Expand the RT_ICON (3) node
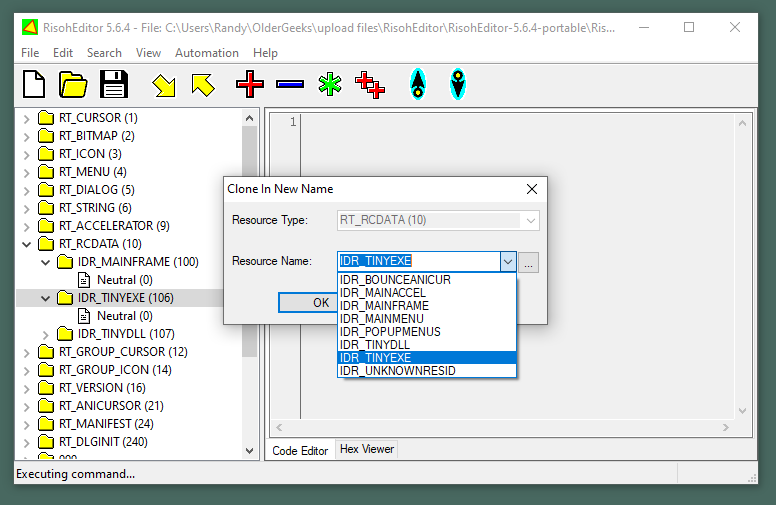The height and width of the screenshot is (505, 776). pyautogui.click(x=27, y=154)
